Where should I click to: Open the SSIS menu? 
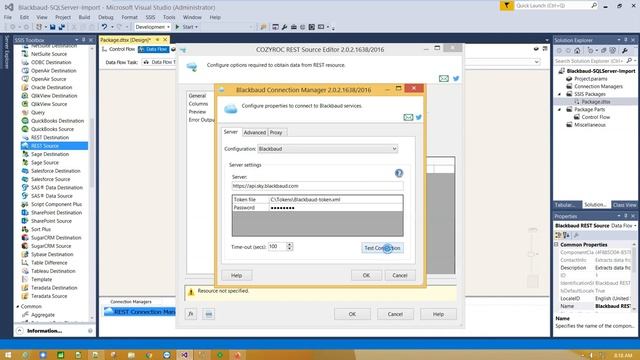click(x=150, y=17)
